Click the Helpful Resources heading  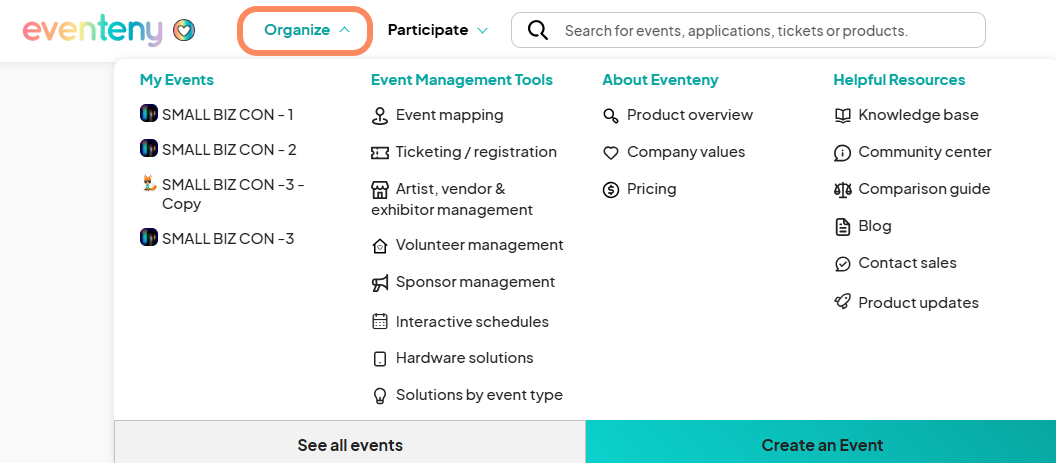(x=899, y=80)
